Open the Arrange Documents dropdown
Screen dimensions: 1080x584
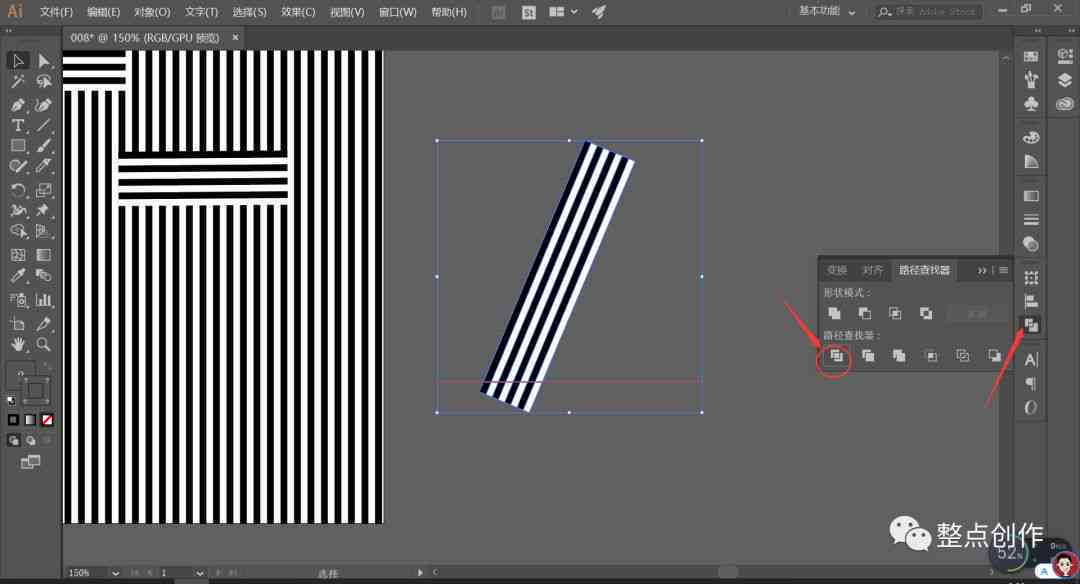[x=563, y=12]
